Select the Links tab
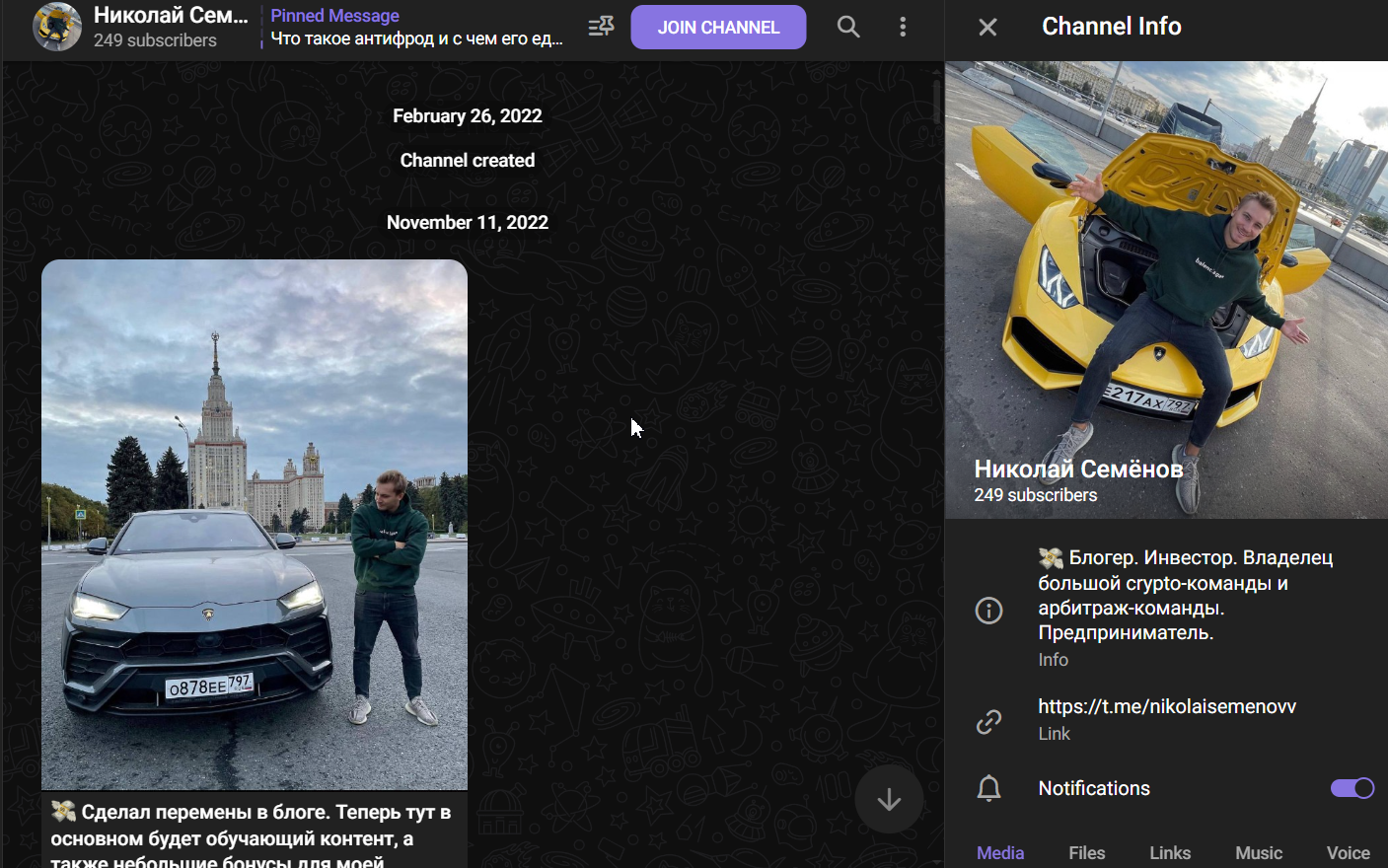The width and height of the screenshot is (1388, 868). [1169, 853]
